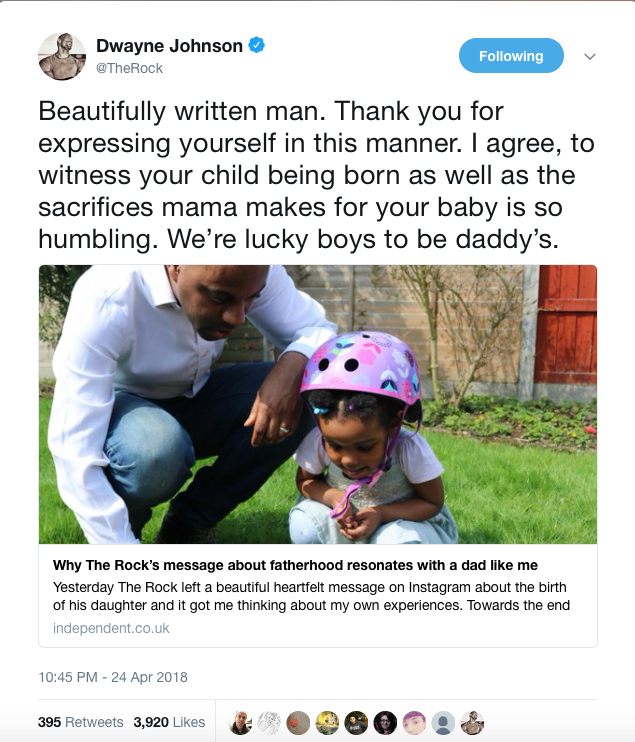Click the gray default-silhouette liker avatar
635x742 pixels.
point(443,722)
